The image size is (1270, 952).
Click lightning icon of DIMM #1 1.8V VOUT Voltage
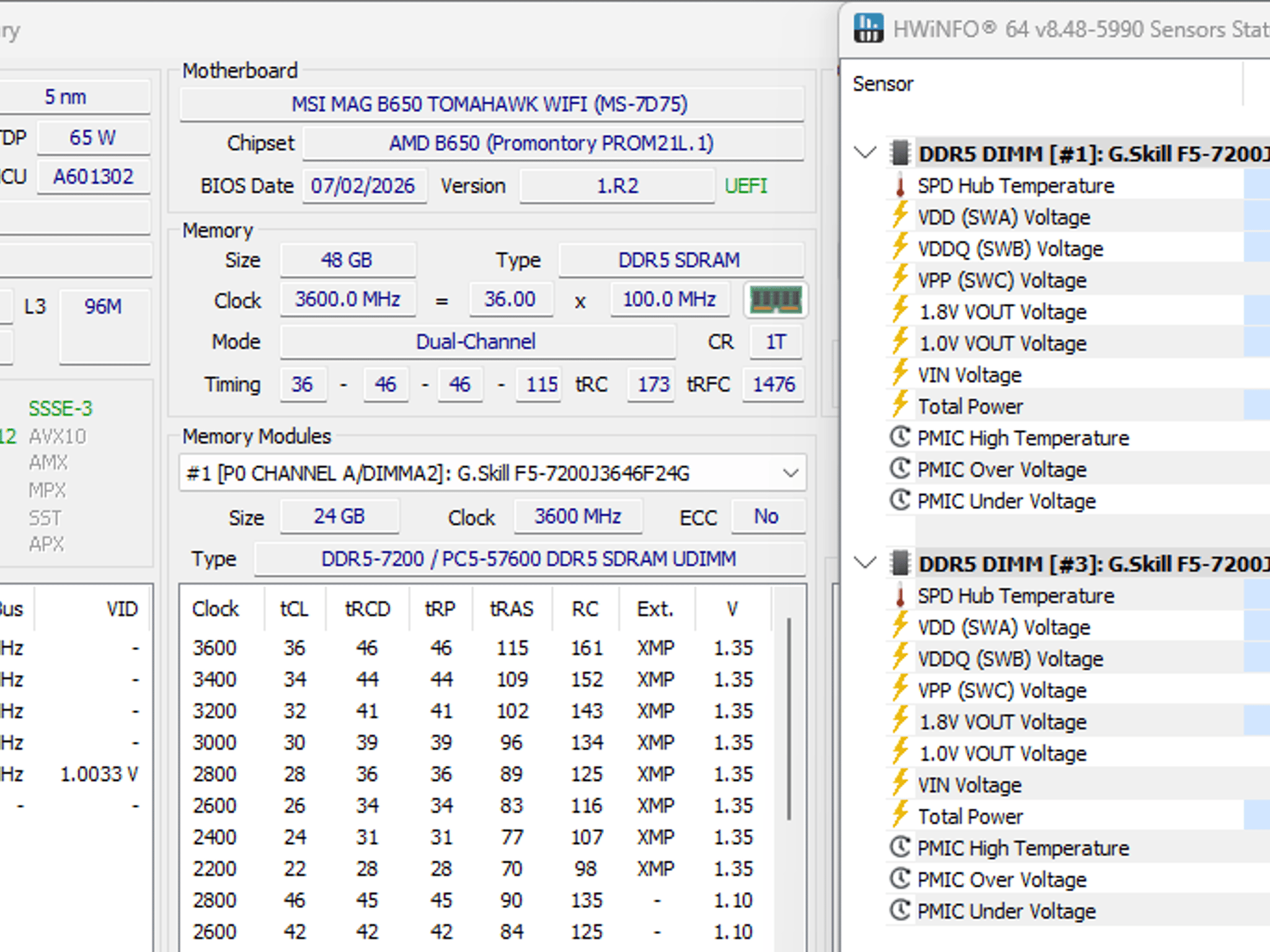900,311
